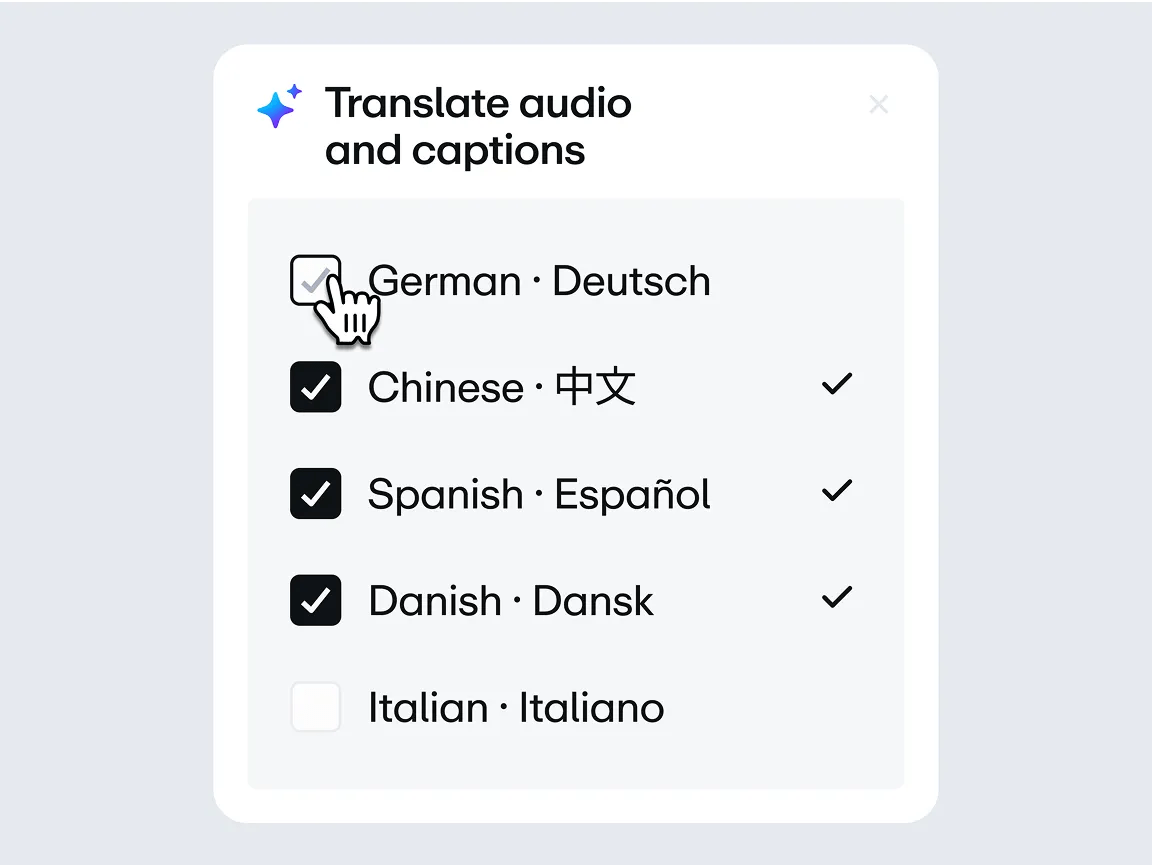
Task: Click the native name "Español"
Action: coord(633,495)
